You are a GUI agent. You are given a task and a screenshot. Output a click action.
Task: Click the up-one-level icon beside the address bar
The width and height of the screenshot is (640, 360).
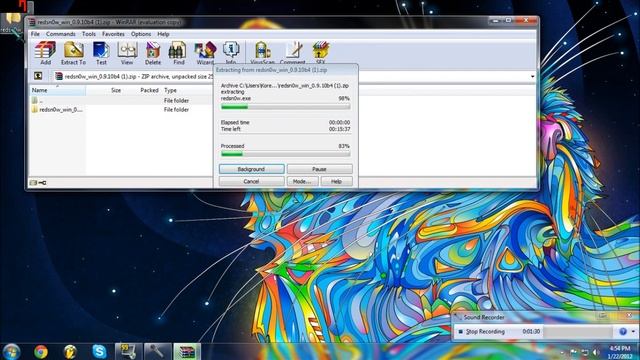click(x=38, y=76)
